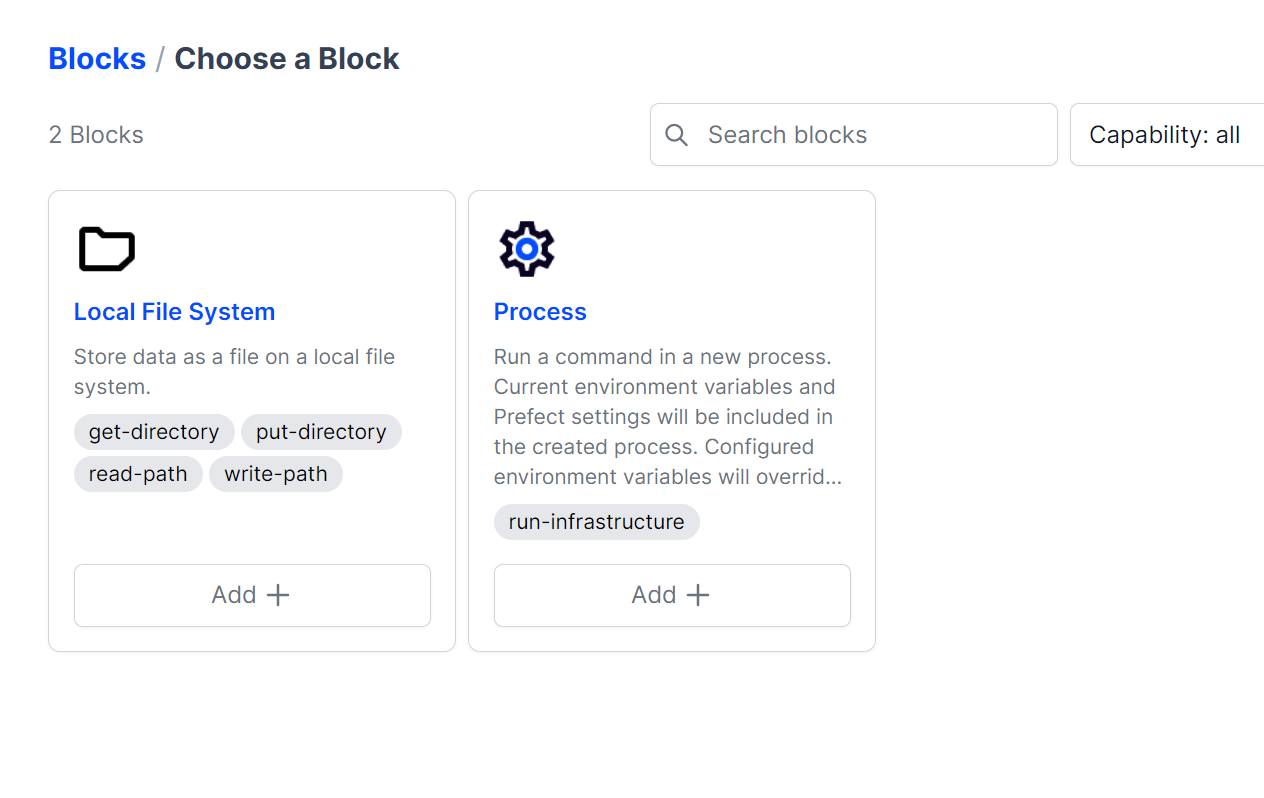Select the run-infrastructure capability tag

(596, 521)
